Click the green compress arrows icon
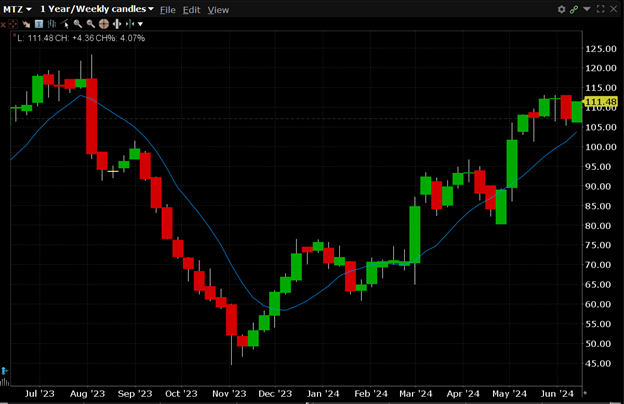Image resolution: width=624 pixels, height=404 pixels. pos(130,24)
